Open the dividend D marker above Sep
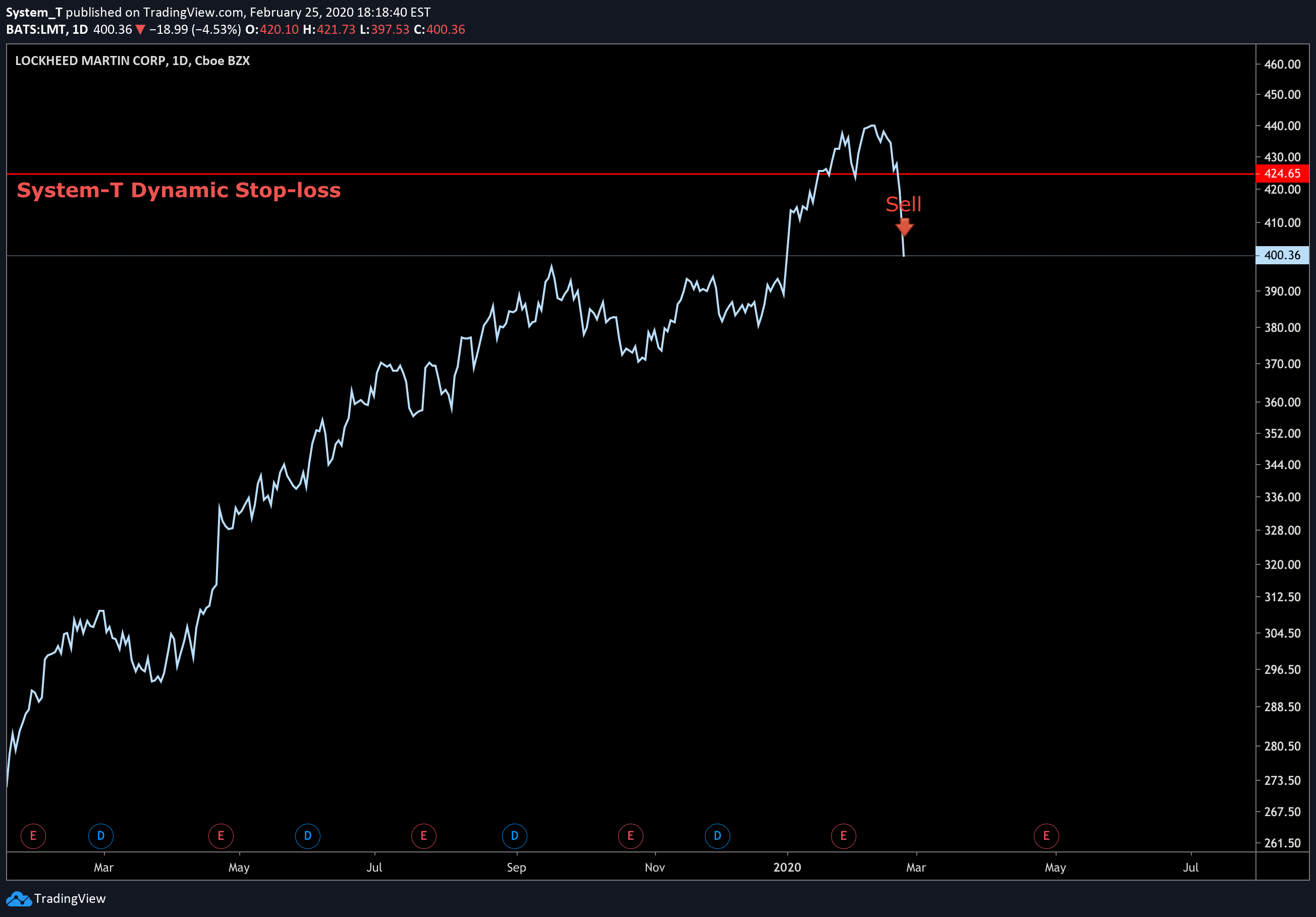This screenshot has height=917, width=1316. (515, 836)
